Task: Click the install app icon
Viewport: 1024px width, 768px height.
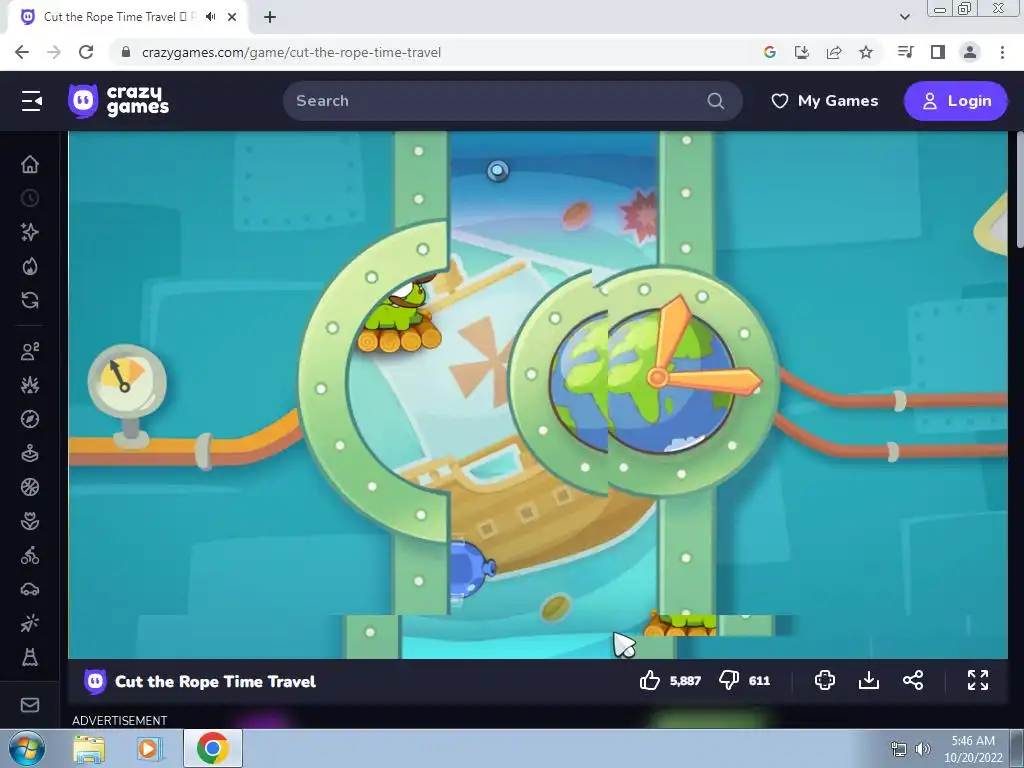Action: [x=802, y=52]
